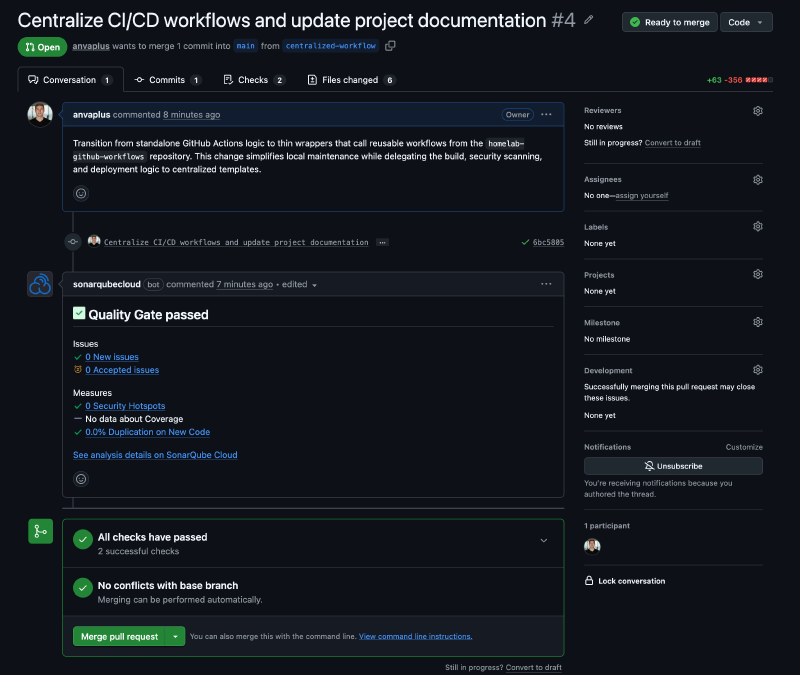Unsubscribe from thread notifications

pyautogui.click(x=673, y=466)
